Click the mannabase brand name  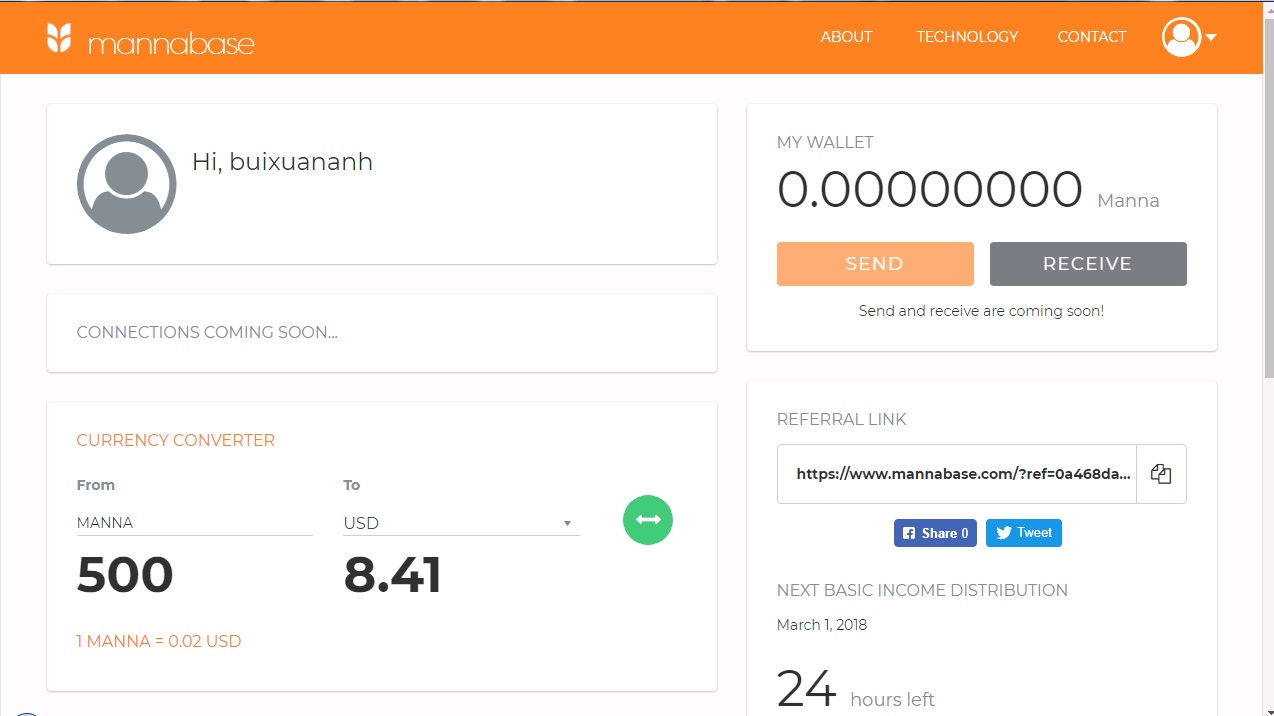[x=171, y=44]
